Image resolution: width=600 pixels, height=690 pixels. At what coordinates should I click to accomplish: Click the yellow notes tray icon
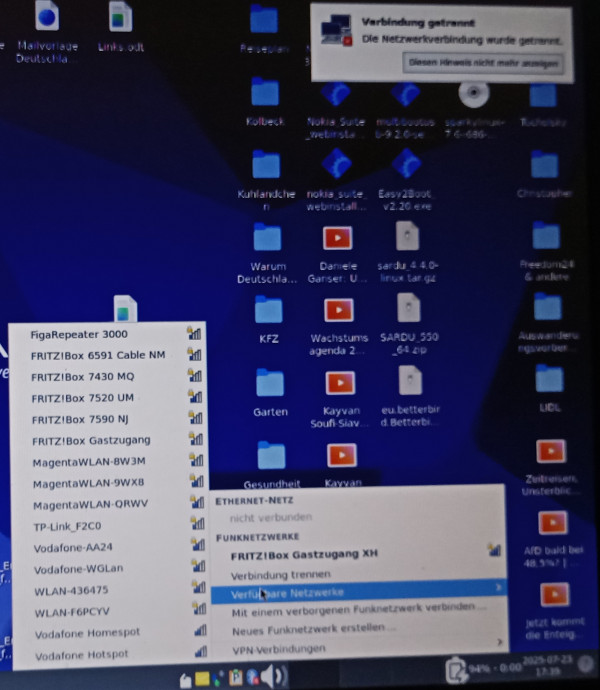[202, 679]
